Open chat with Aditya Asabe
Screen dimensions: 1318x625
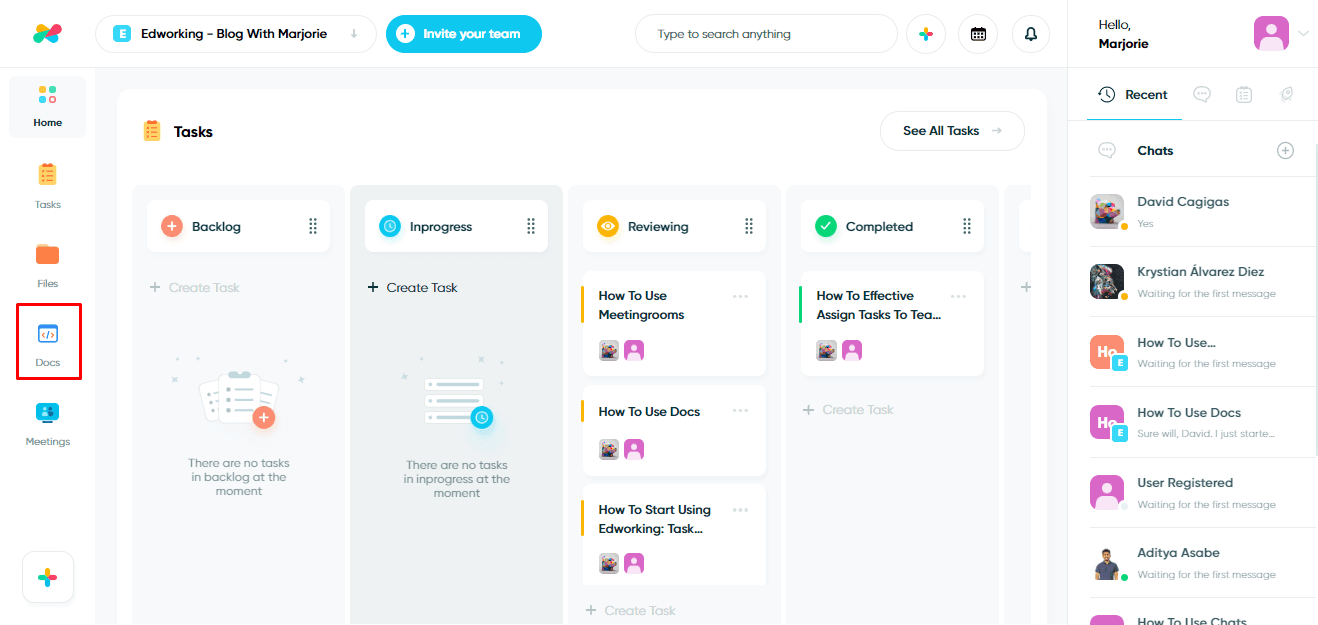[x=1200, y=563]
